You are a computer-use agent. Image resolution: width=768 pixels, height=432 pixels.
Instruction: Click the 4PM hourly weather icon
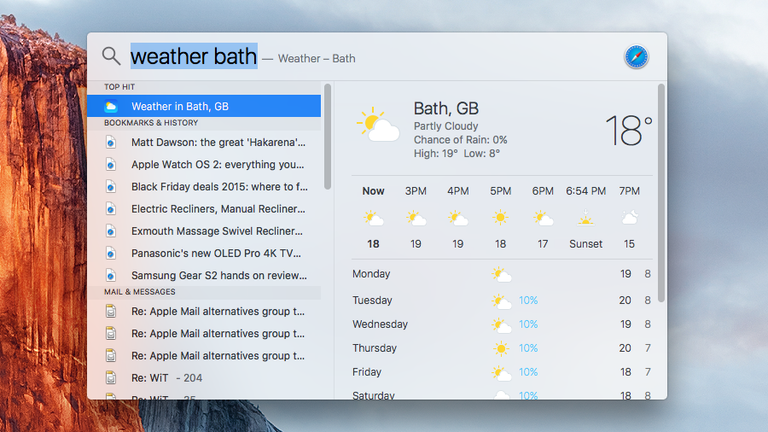pos(458,218)
